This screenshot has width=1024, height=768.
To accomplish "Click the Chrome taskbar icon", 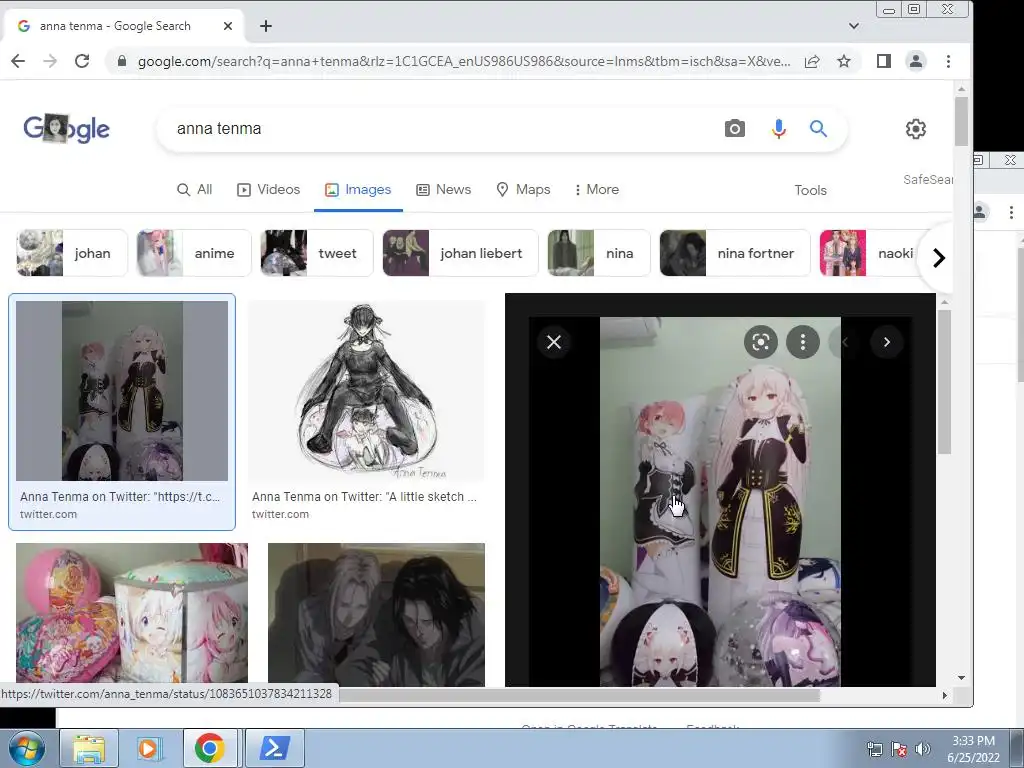I will tap(209, 748).
